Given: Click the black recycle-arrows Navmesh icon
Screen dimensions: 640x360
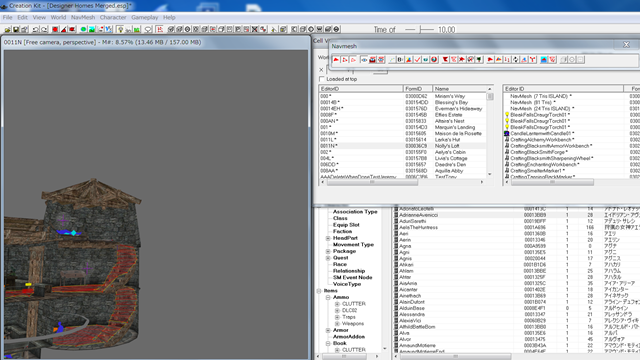Looking at the screenshot, I should point(515,60).
